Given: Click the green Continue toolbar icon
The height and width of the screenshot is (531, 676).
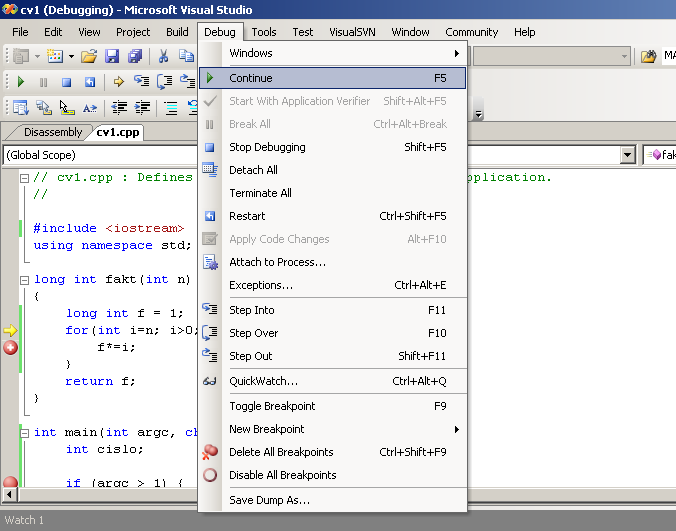Looking at the screenshot, I should (x=20, y=81).
